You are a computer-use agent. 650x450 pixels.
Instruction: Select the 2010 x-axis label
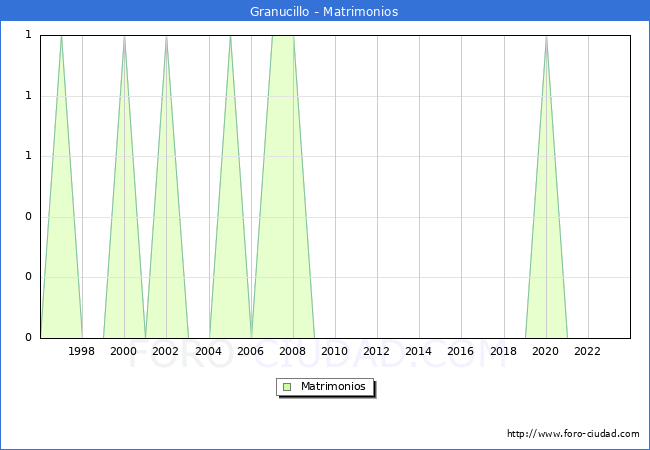click(335, 351)
